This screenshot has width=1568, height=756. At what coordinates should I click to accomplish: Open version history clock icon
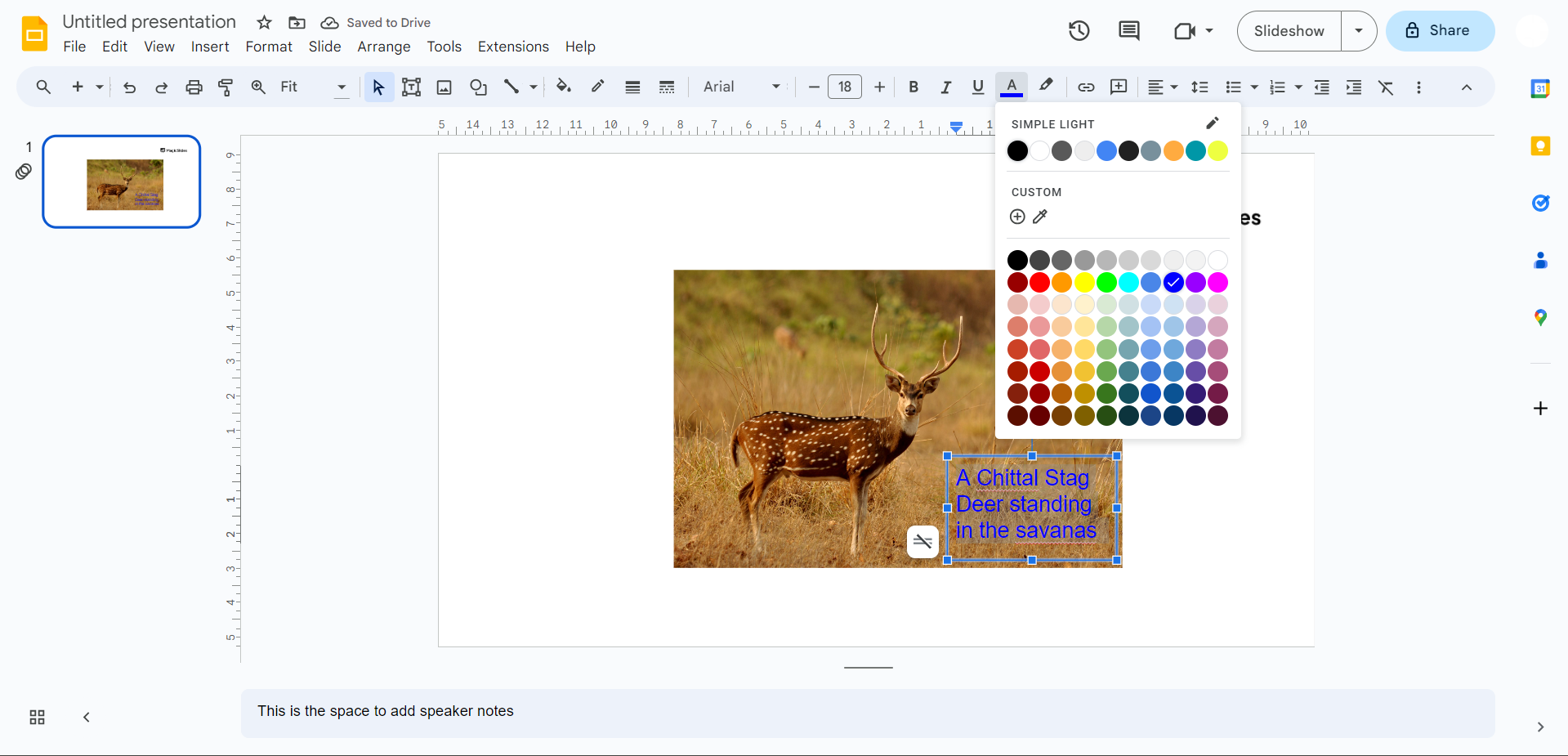1079,31
